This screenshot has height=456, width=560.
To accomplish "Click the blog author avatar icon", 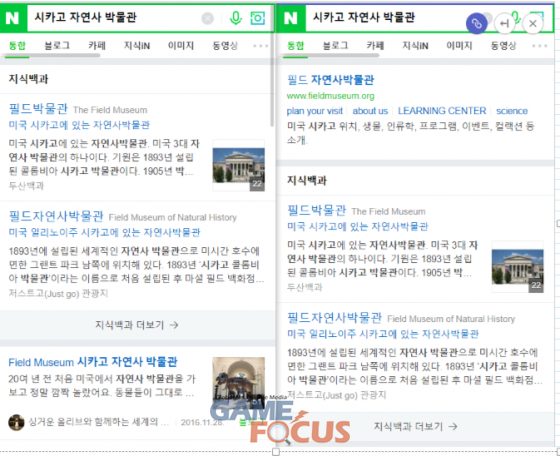I will [x=16, y=422].
